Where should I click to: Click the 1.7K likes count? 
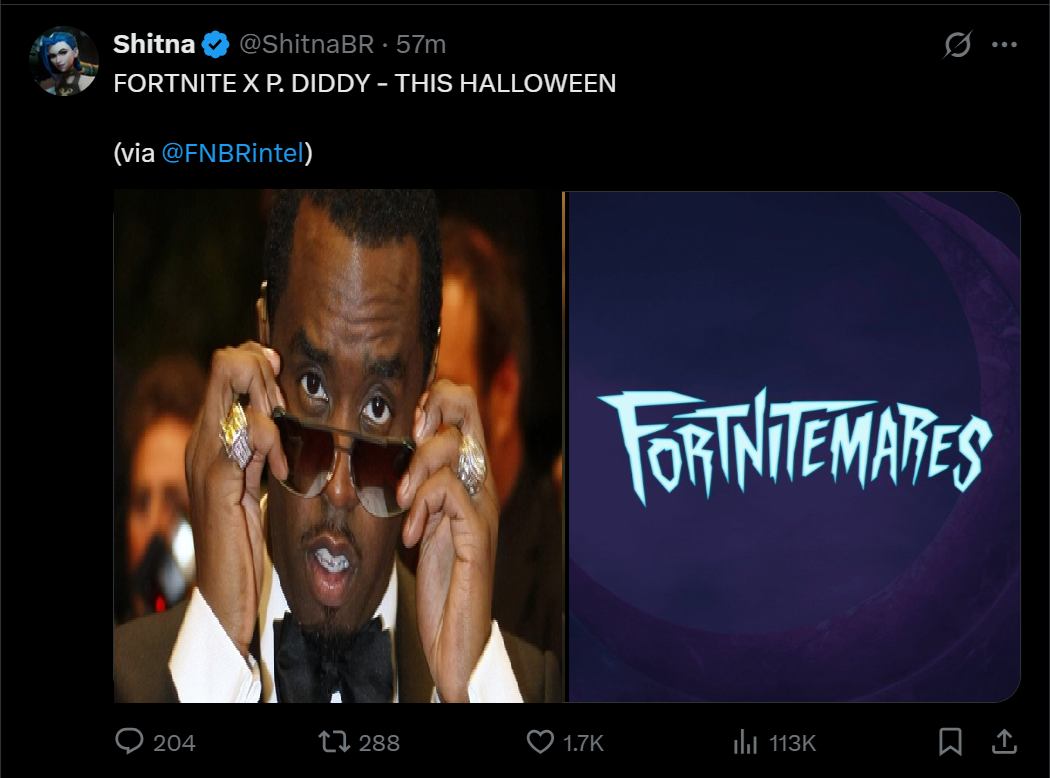(583, 743)
